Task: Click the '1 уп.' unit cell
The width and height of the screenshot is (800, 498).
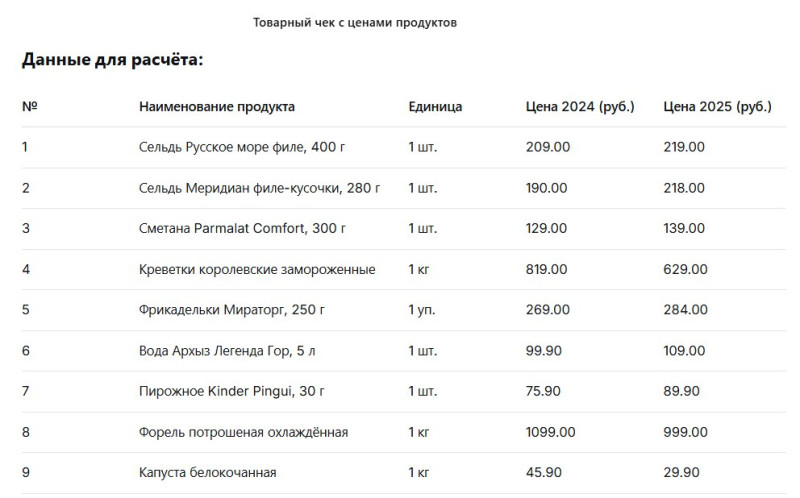Action: pos(421,310)
